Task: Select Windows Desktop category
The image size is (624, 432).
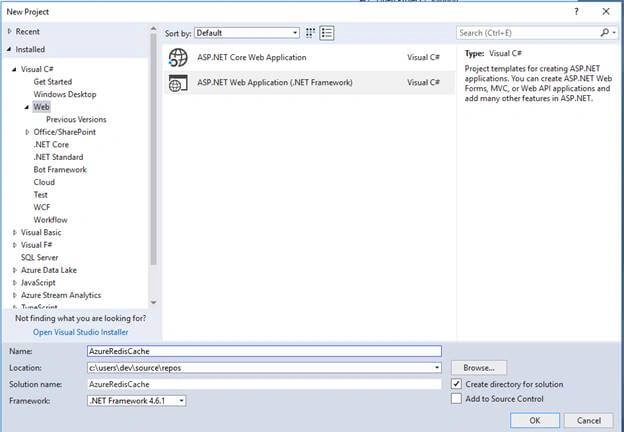Action: click(x=65, y=94)
